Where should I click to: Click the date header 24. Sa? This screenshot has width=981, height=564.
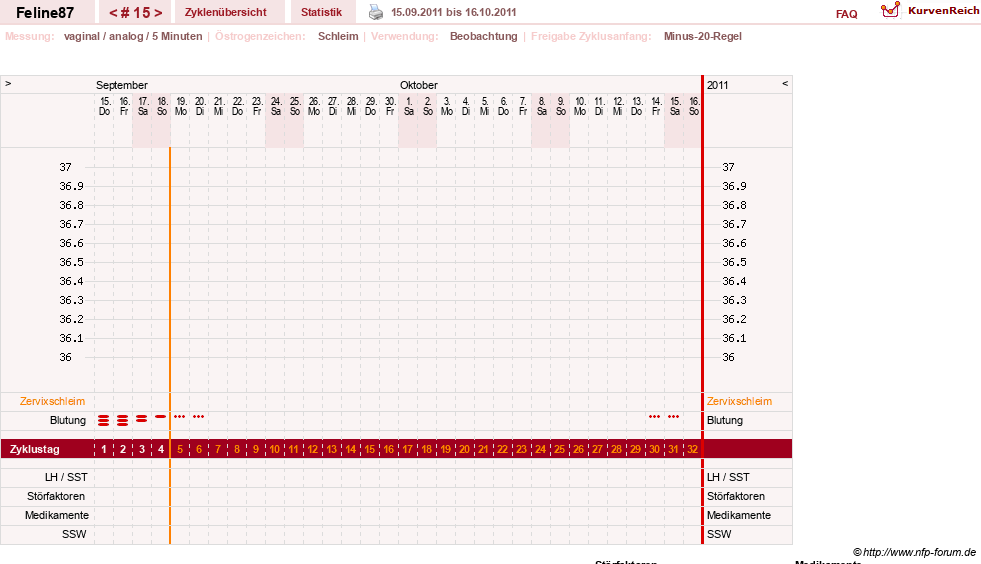[x=276, y=106]
